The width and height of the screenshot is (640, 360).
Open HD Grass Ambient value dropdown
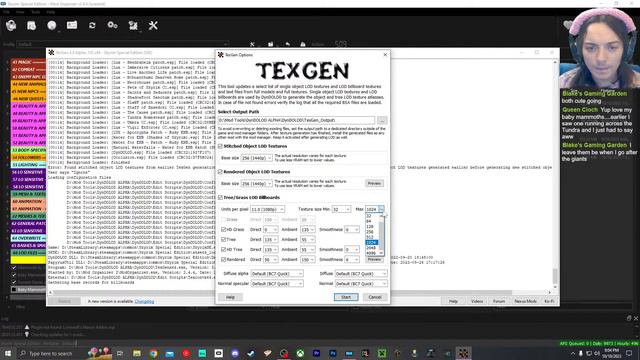point(308,230)
